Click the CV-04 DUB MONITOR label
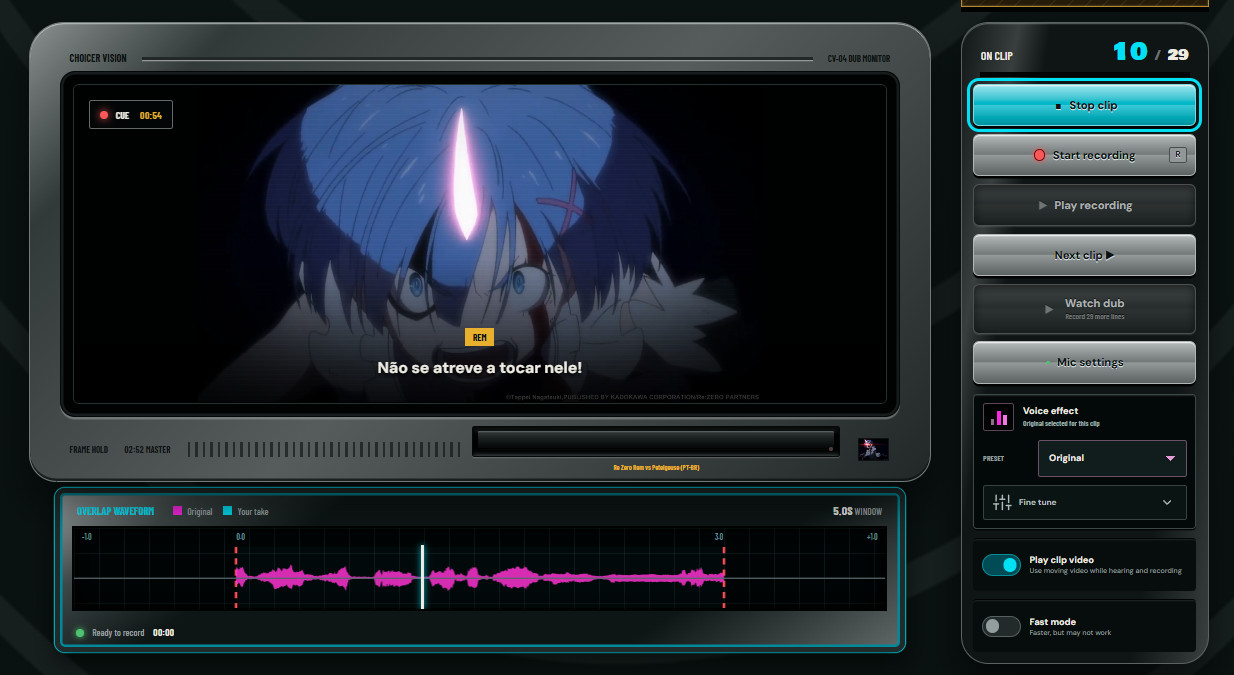 pyautogui.click(x=859, y=59)
